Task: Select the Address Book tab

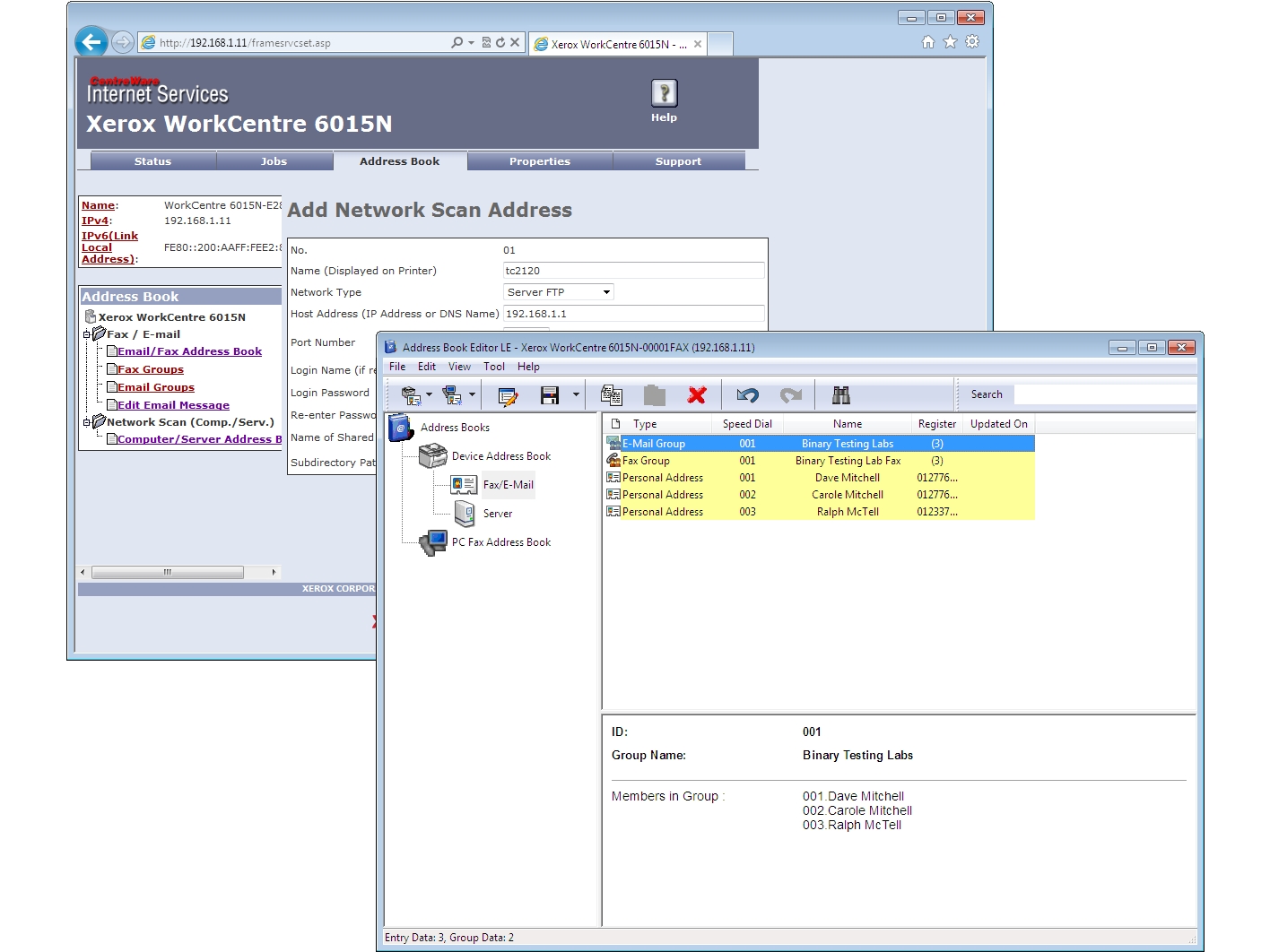Action: coord(400,161)
